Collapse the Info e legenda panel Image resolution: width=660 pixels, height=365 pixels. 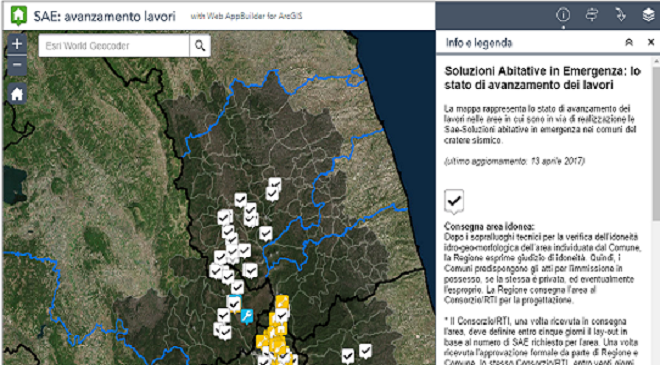click(629, 43)
